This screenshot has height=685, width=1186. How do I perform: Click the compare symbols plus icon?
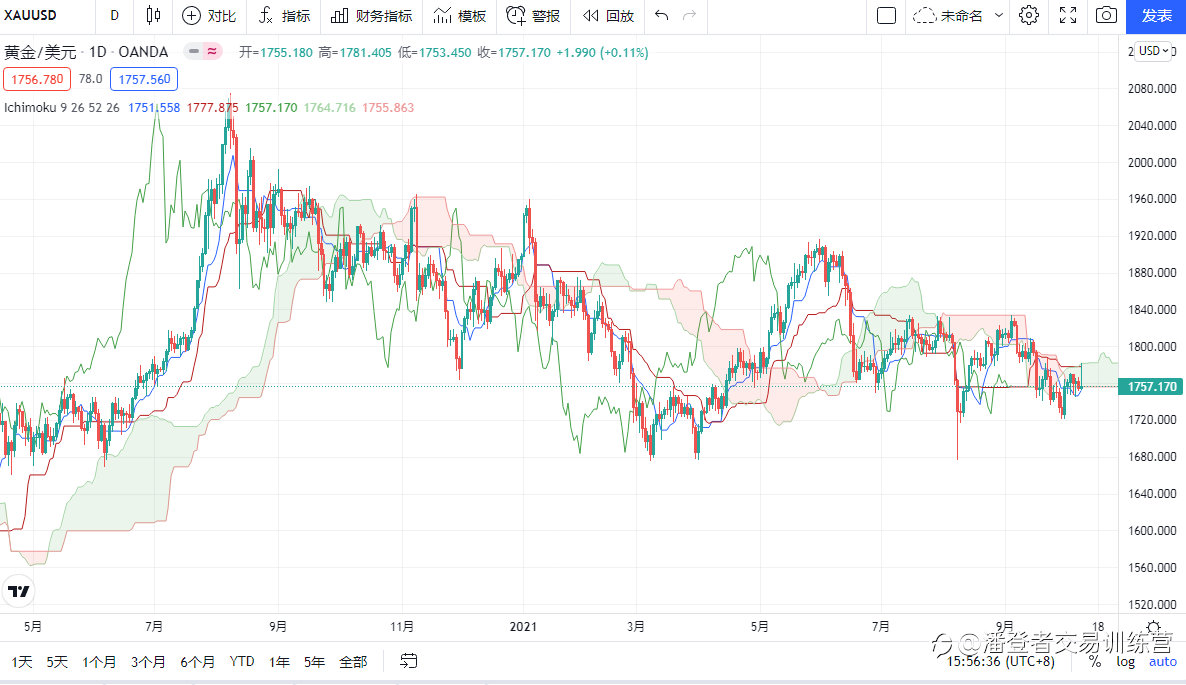[191, 15]
